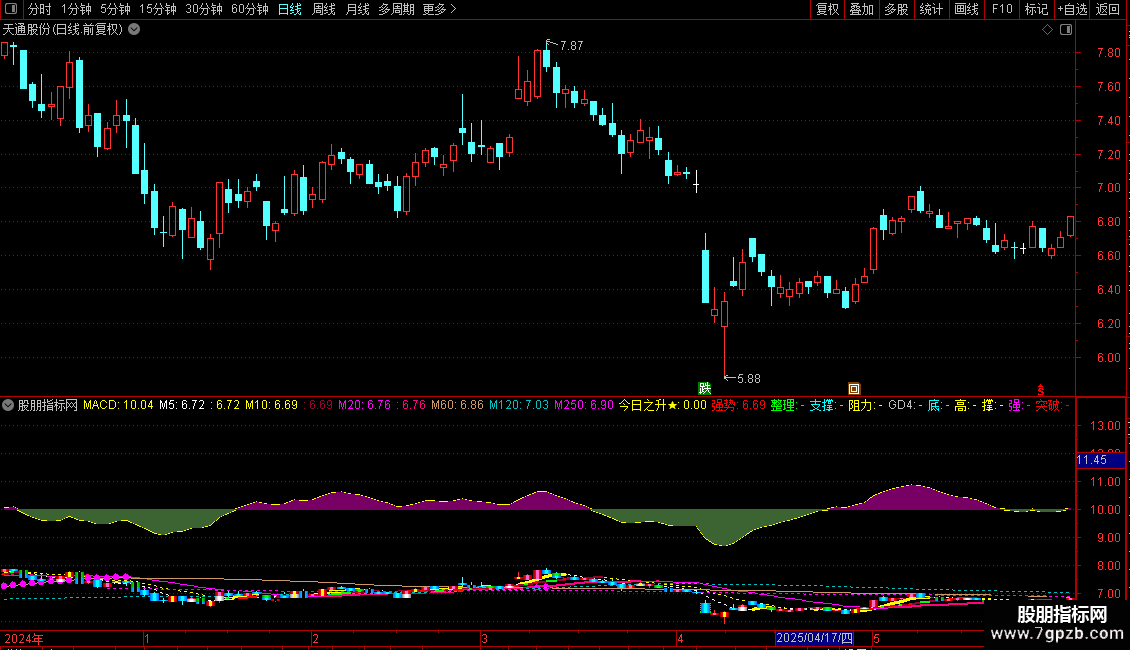The width and height of the screenshot is (1130, 650).
Task: Click the red $ marker icon
Action: [1041, 390]
